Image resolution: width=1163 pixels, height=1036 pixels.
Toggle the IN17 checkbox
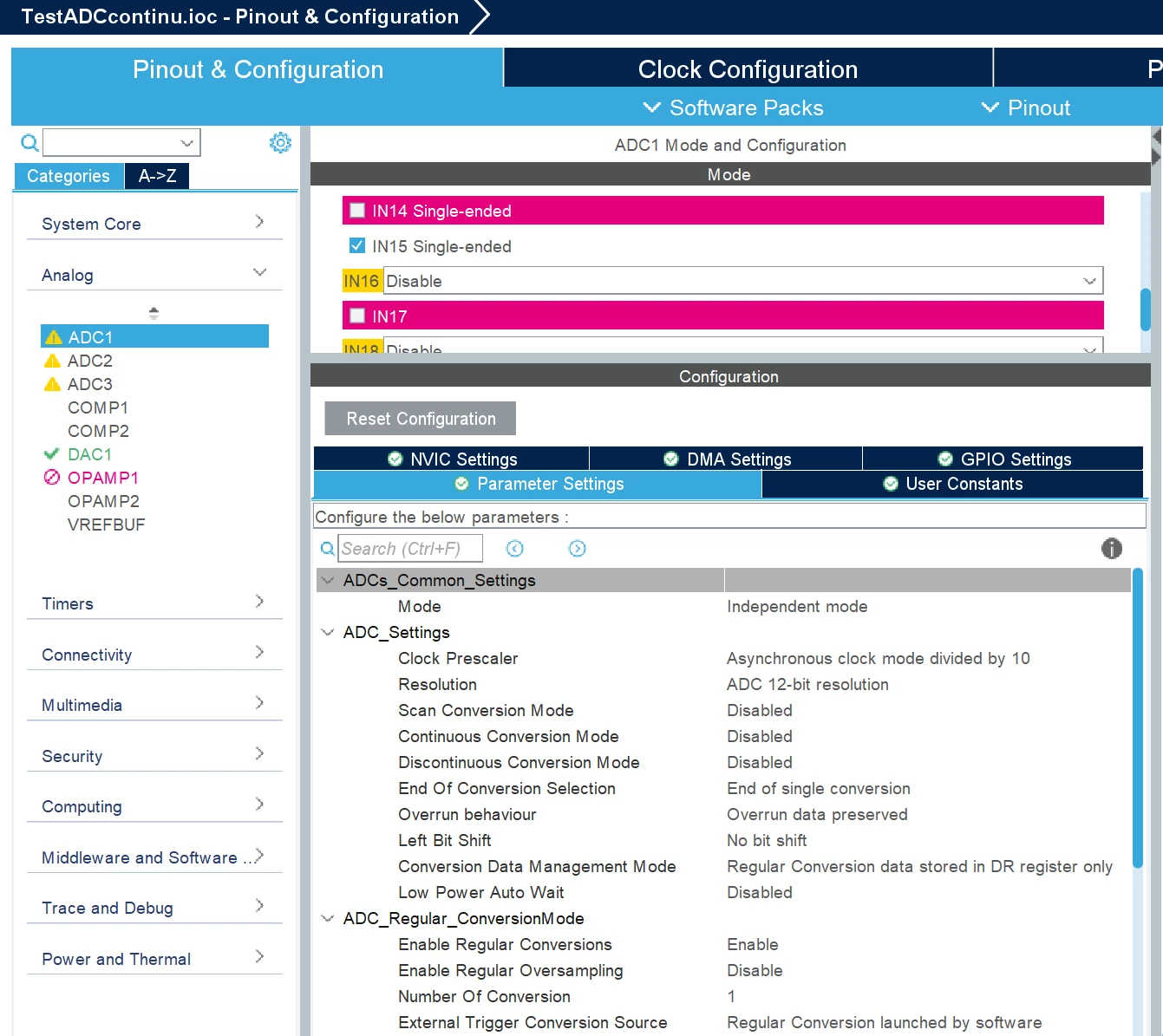pos(357,316)
